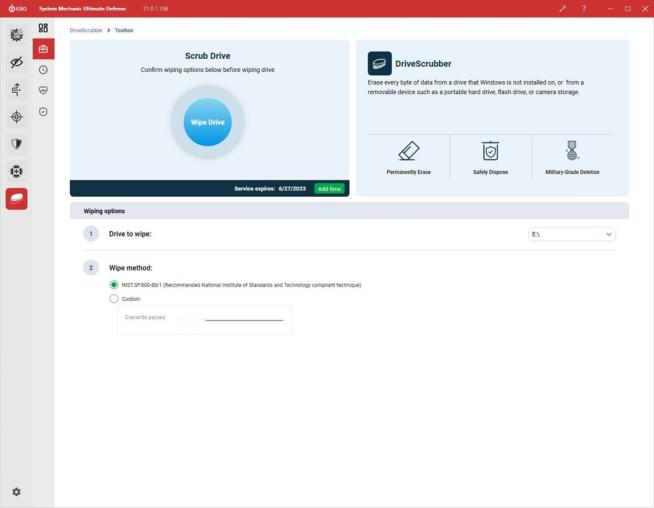Click the Toolbox breadcrumb item
Image resolution: width=654 pixels, height=508 pixels.
point(124,30)
